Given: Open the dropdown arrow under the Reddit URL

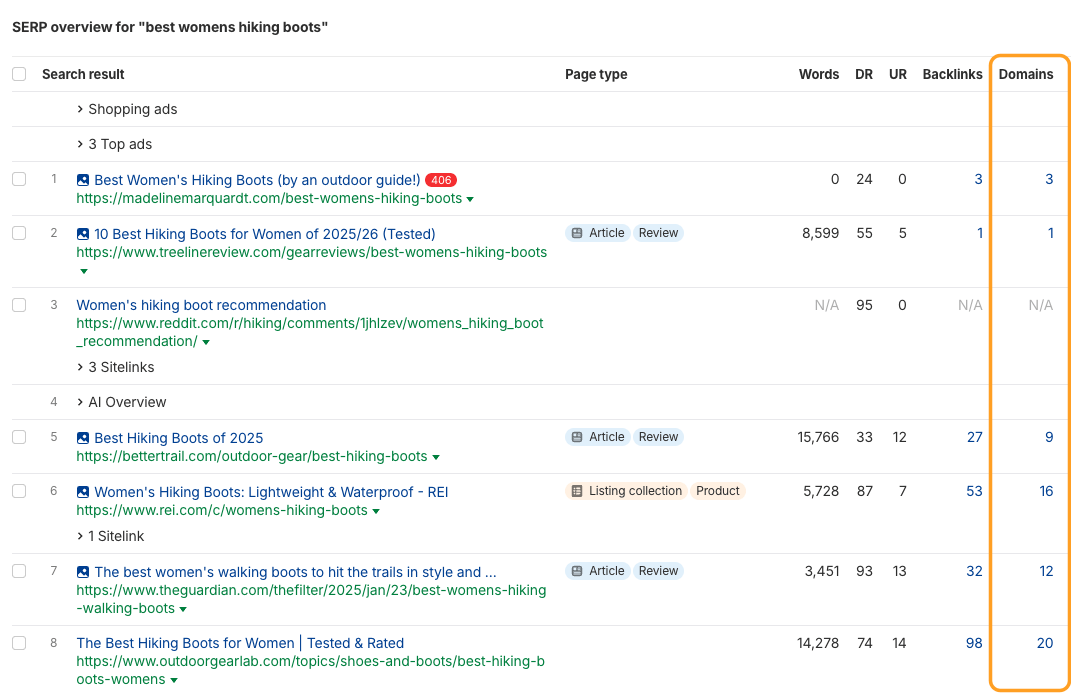Looking at the screenshot, I should 207,341.
